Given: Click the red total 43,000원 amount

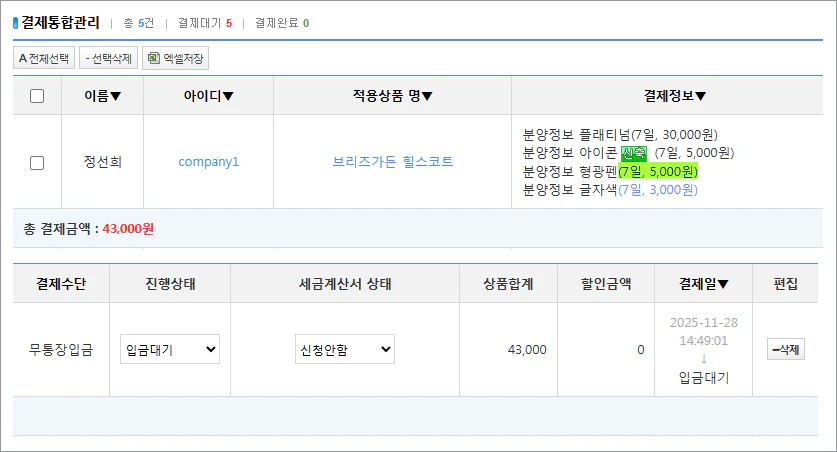Looking at the screenshot, I should 128,229.
